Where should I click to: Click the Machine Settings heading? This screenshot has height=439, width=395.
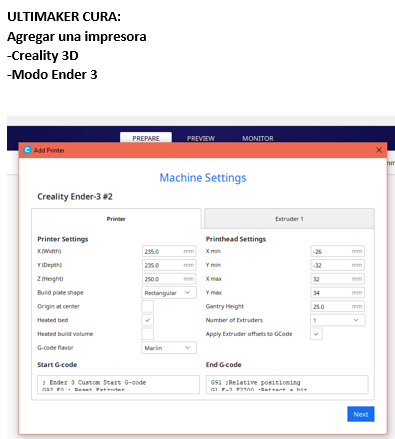click(x=203, y=178)
